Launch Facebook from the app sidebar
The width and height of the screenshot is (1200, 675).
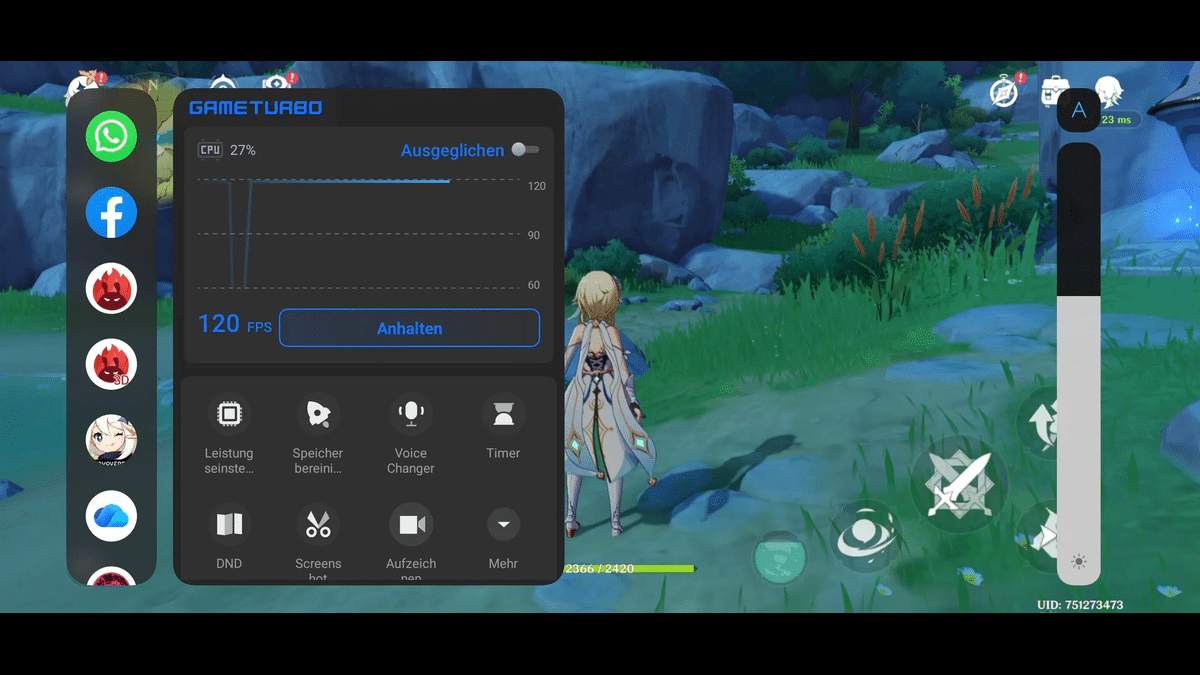point(111,213)
